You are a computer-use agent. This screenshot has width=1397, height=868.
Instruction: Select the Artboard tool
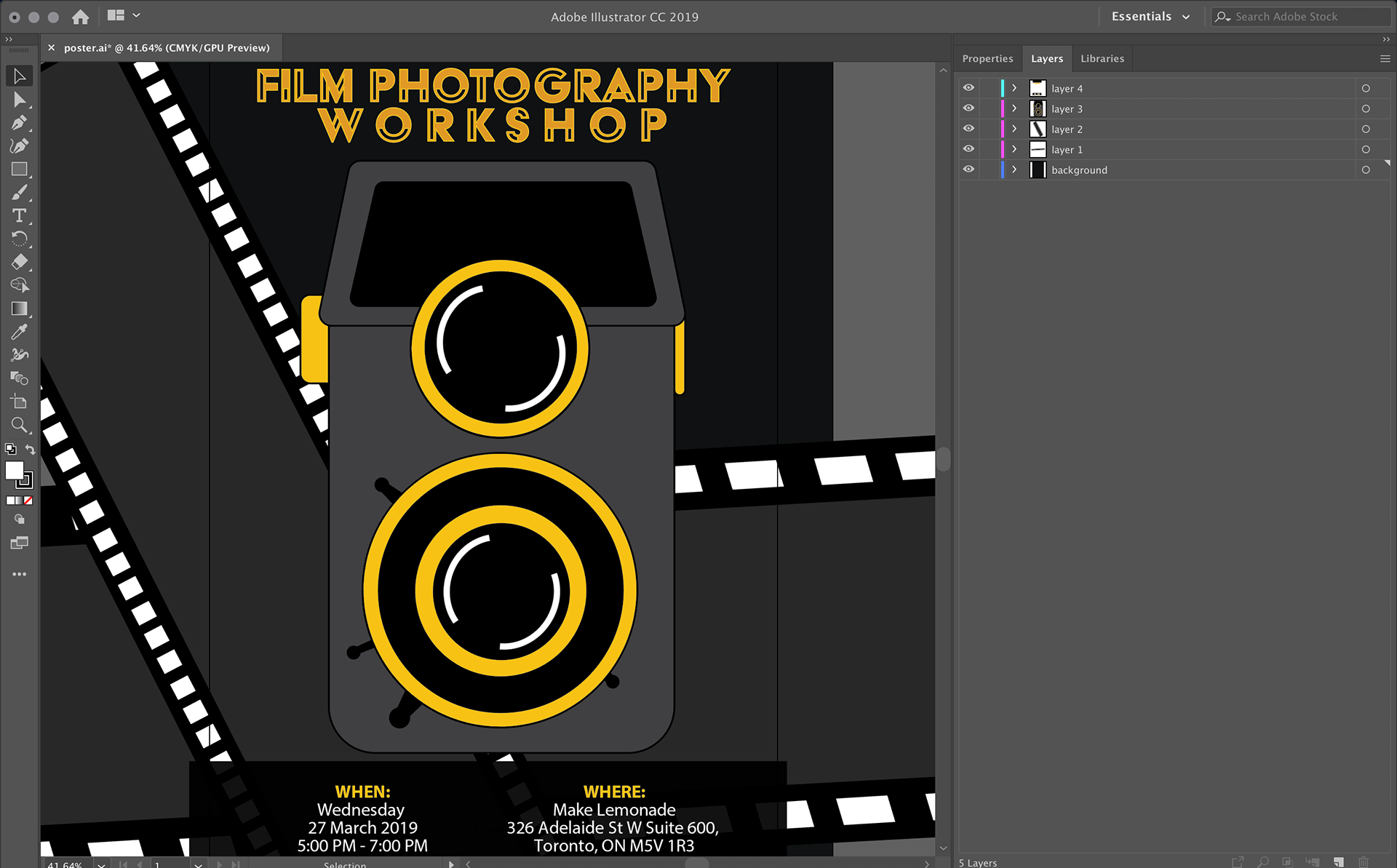pyautogui.click(x=20, y=402)
